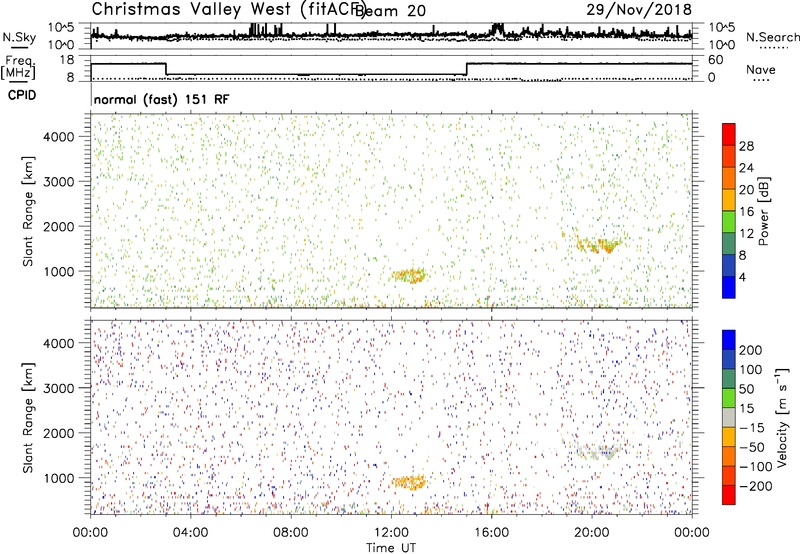Click the "28" power colorbar value
This screenshot has height=554, width=800.
pos(746,146)
